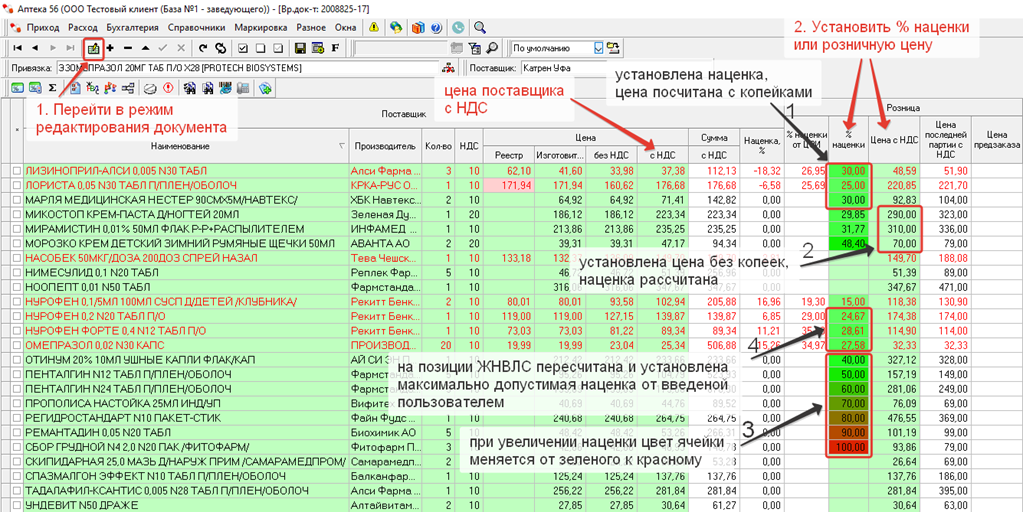Click red hierarchy icon beside Привязка field

click(x=448, y=68)
